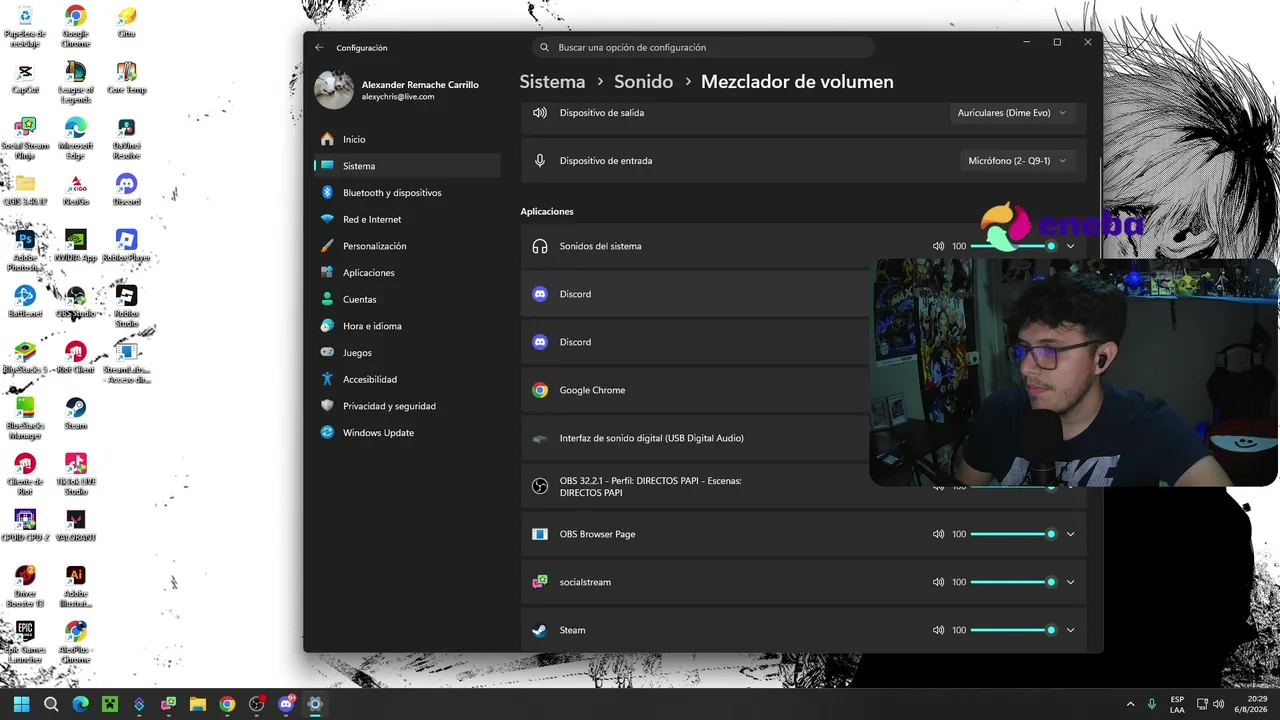Expand the OBS Browser Page row chevron
1280x720 pixels.
(x=1070, y=534)
